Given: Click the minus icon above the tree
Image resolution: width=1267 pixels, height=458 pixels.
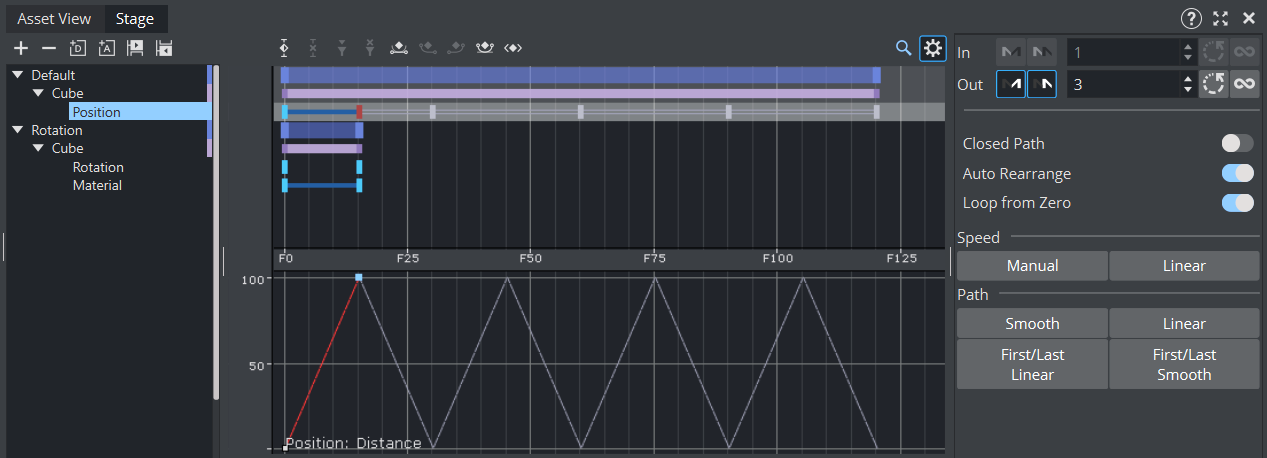Looking at the screenshot, I should [48, 48].
